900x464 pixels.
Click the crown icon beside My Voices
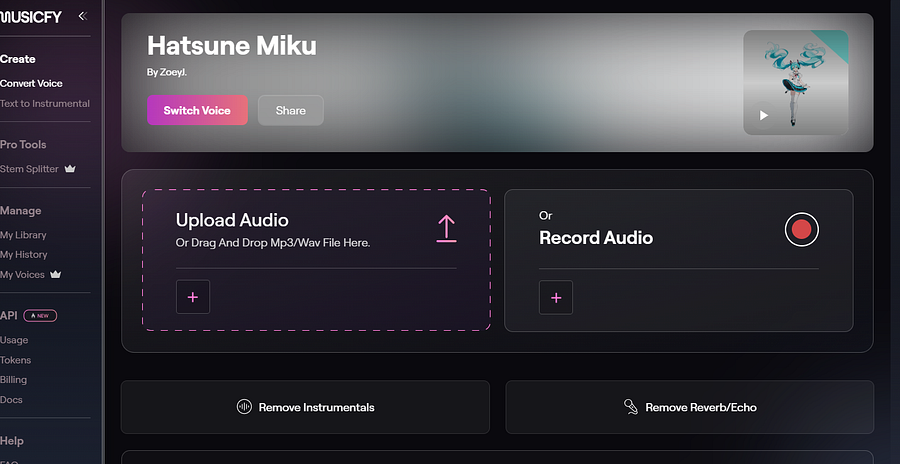click(x=56, y=274)
